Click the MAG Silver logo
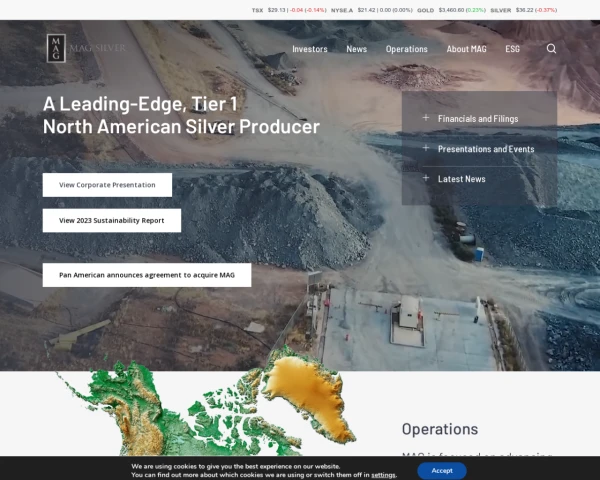600x480 pixels. 86,48
